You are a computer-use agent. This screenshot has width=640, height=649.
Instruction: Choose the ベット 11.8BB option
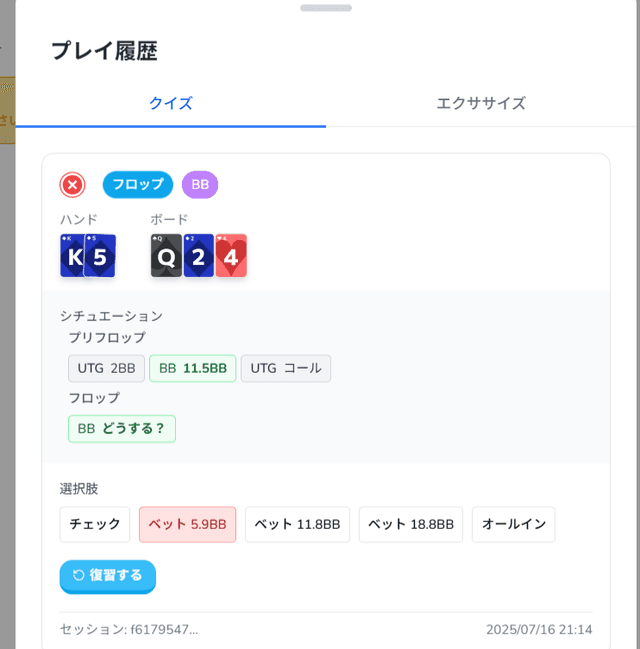coord(297,524)
